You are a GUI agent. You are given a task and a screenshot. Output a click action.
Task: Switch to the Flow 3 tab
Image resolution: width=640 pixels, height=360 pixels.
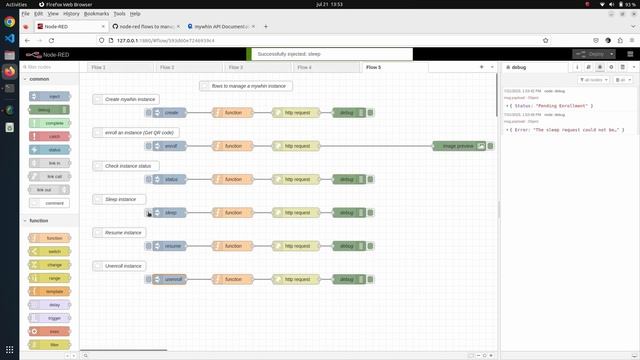pyautogui.click(x=258, y=67)
